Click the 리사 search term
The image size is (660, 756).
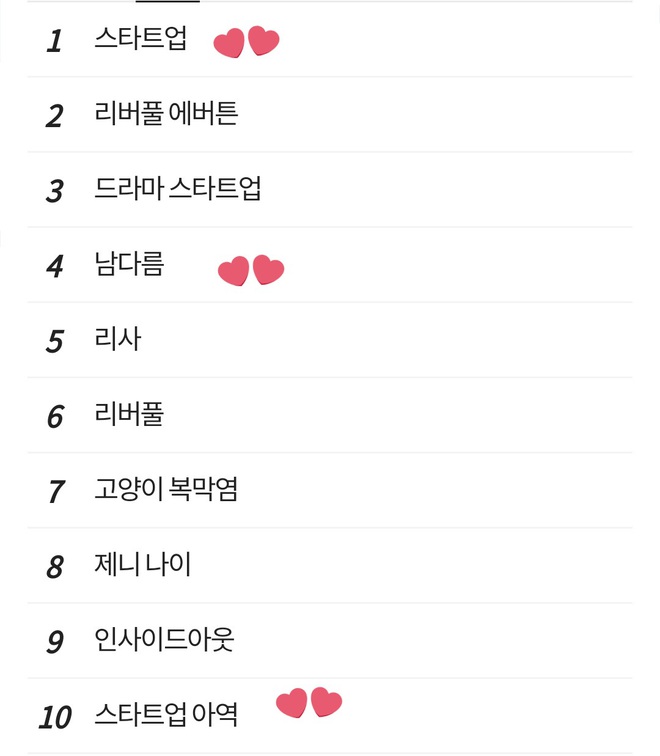pyautogui.click(x=118, y=339)
